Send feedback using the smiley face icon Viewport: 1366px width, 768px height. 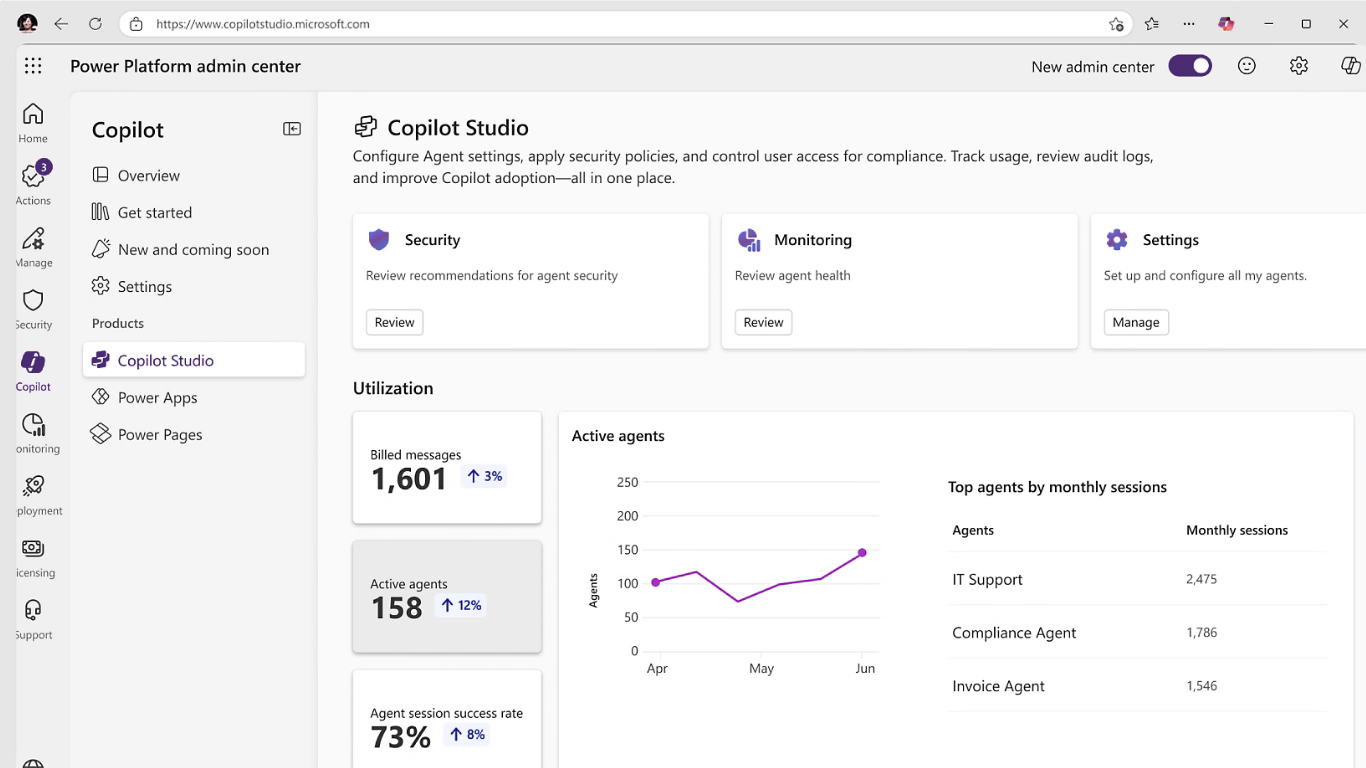(1246, 65)
